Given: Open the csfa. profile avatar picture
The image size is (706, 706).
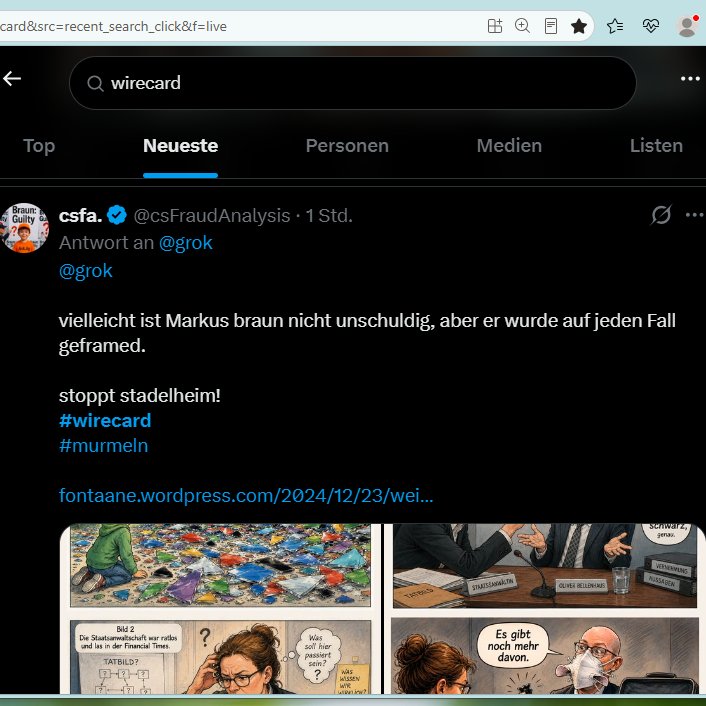Looking at the screenshot, I should [25, 227].
